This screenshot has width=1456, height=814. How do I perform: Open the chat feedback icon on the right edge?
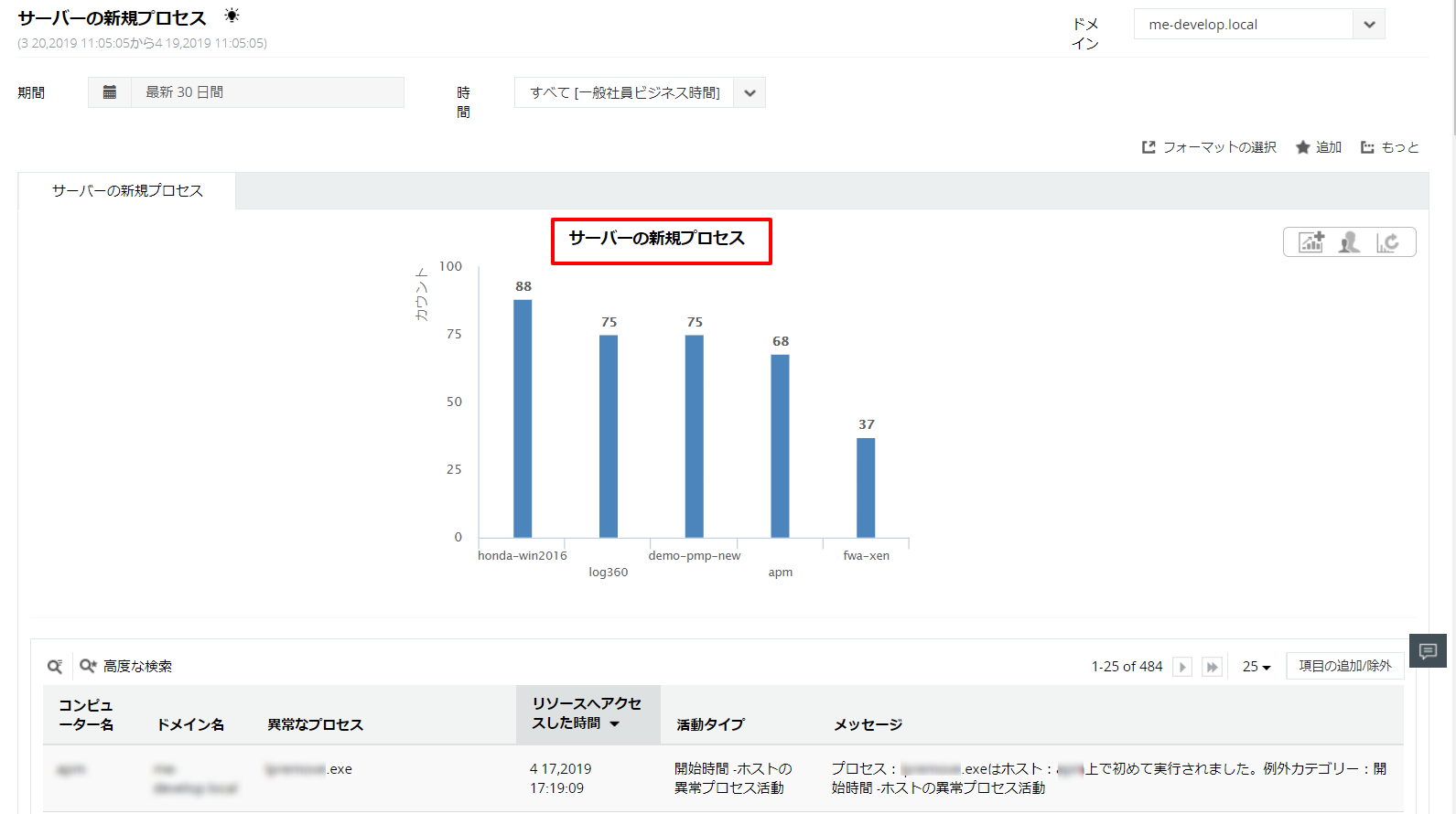(1428, 651)
